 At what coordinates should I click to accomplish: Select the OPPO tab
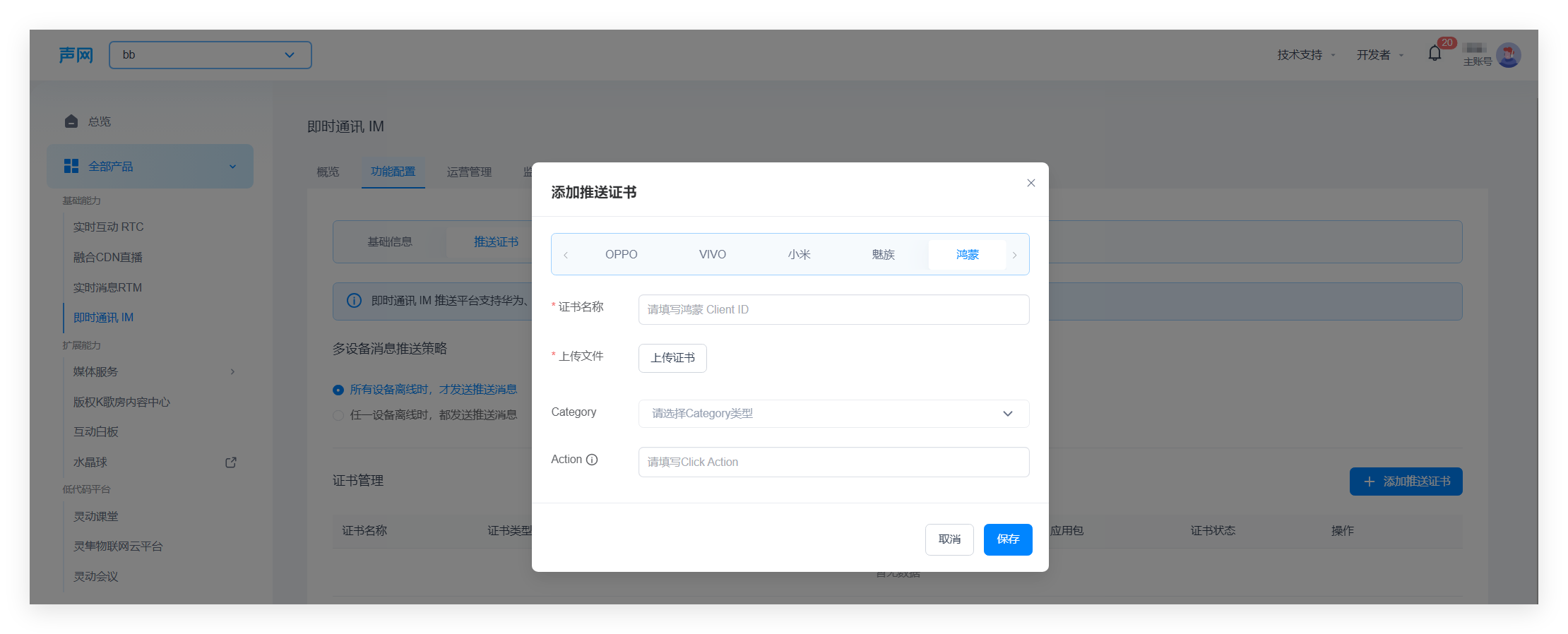621,254
